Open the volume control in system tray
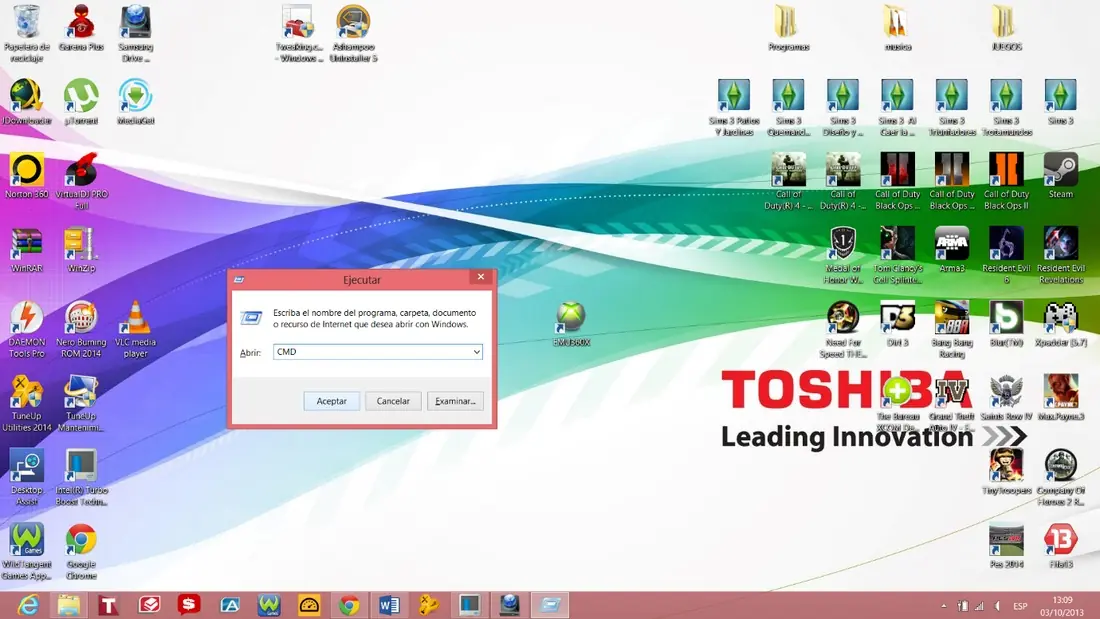Image resolution: width=1100 pixels, height=619 pixels. (998, 606)
